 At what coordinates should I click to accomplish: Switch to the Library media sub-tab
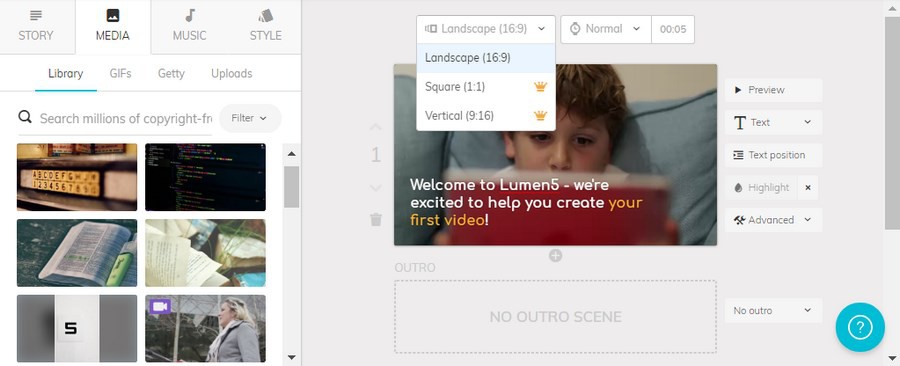click(x=65, y=73)
